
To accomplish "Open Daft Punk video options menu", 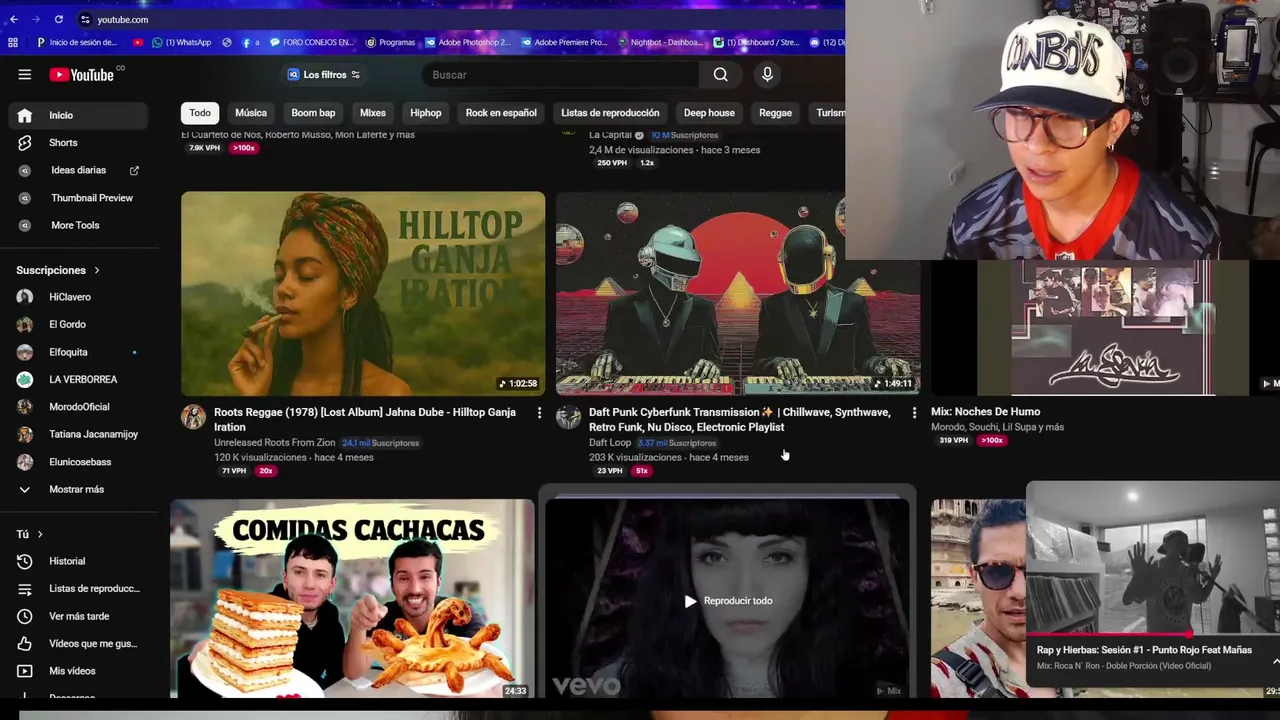I will pos(914,413).
